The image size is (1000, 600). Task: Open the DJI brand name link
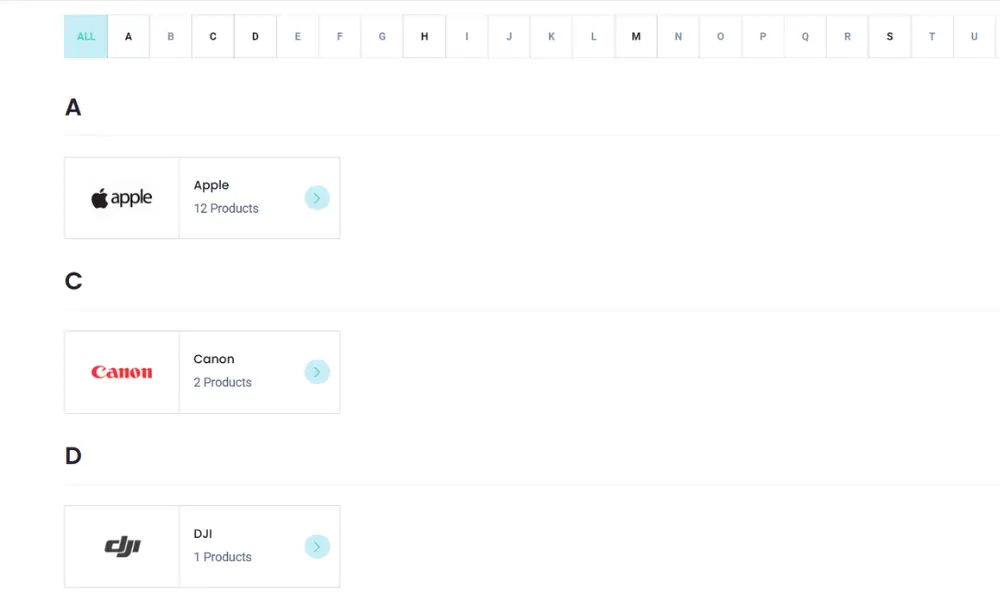[203, 534]
